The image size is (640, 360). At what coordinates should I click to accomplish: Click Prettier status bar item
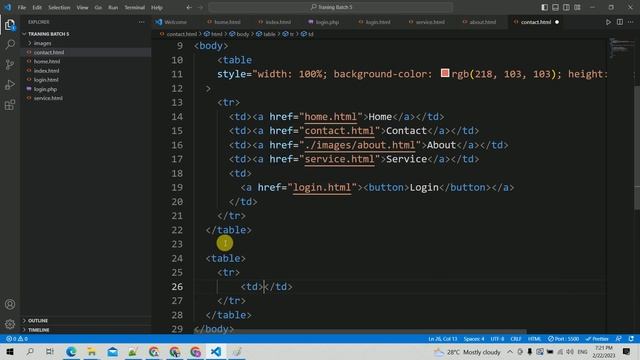point(597,339)
